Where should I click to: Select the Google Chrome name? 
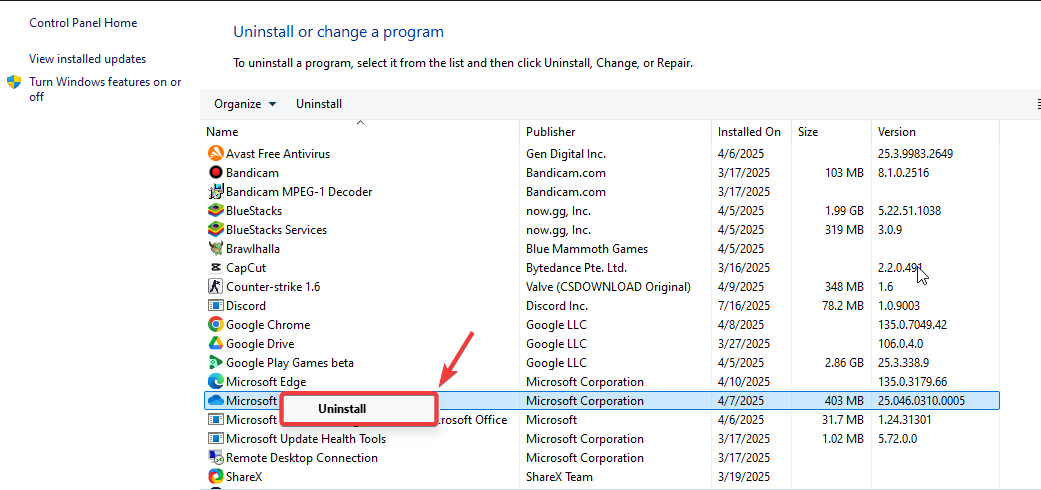268,325
